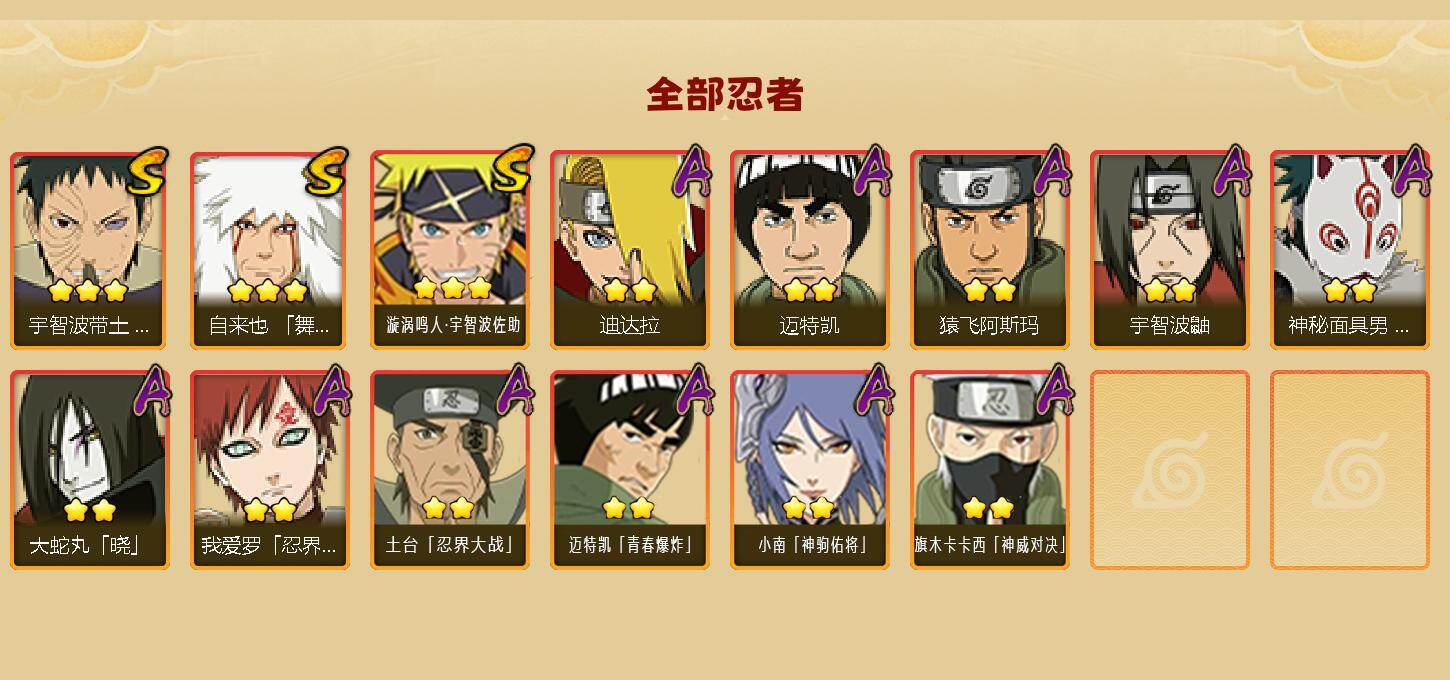Select the 大蛇丸「晓」 ninja card
This screenshot has height=680, width=1450.
click(x=90, y=470)
